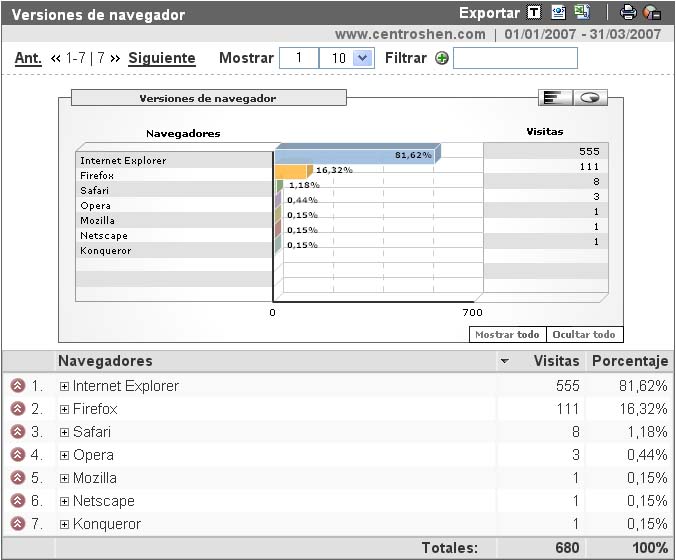Add a filter with green plus icon
This screenshot has height=560, width=676.
coord(441,58)
